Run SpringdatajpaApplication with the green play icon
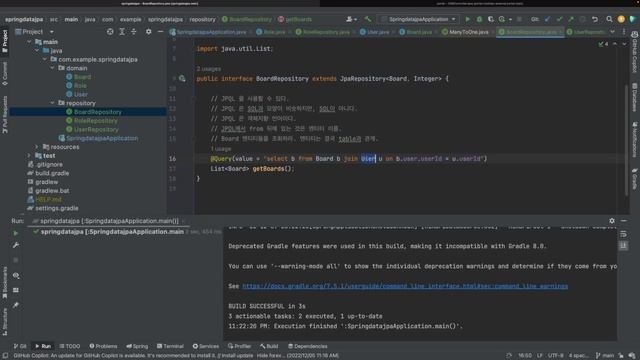The width and height of the screenshot is (640, 360). point(468,19)
